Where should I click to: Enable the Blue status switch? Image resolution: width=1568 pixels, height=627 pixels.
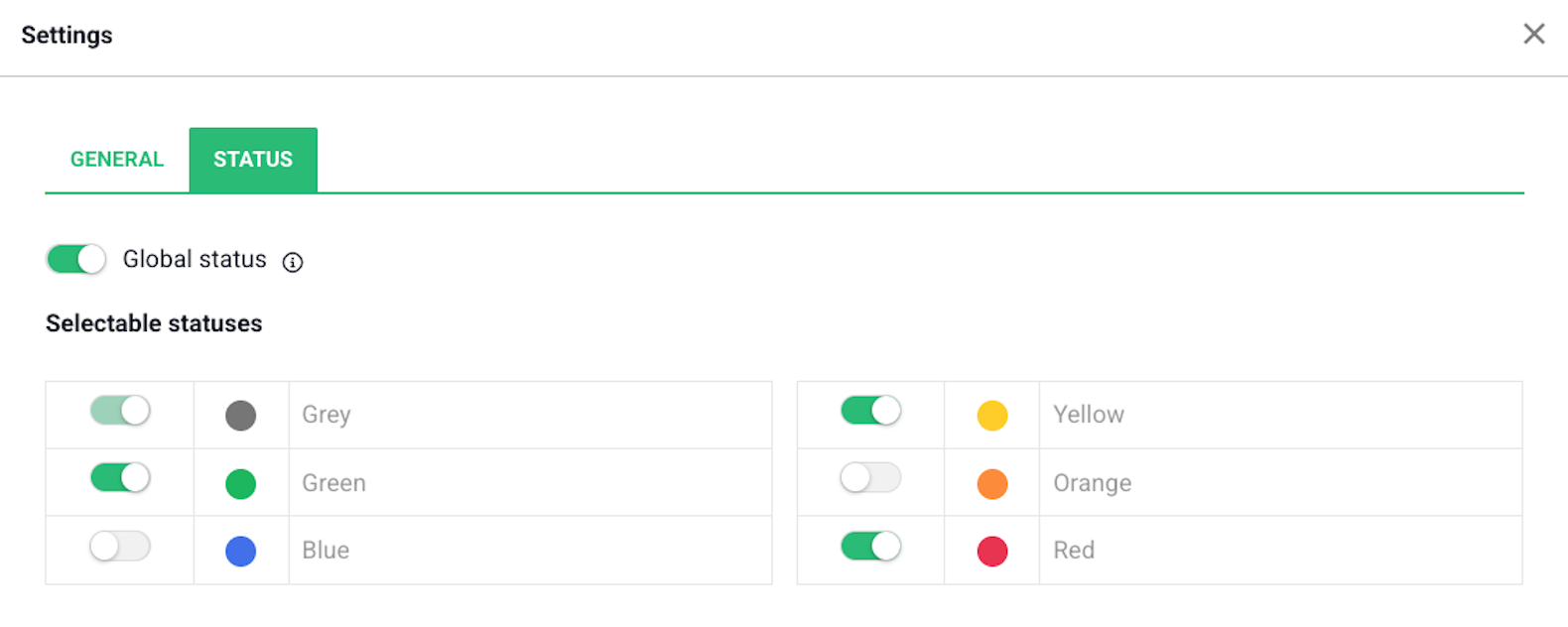click(120, 546)
